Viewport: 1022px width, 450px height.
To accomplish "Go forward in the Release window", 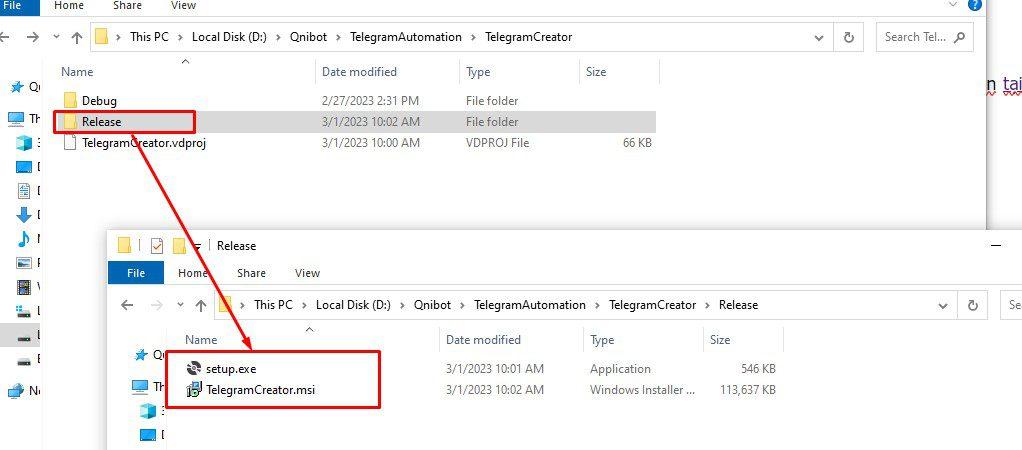I will coord(156,305).
